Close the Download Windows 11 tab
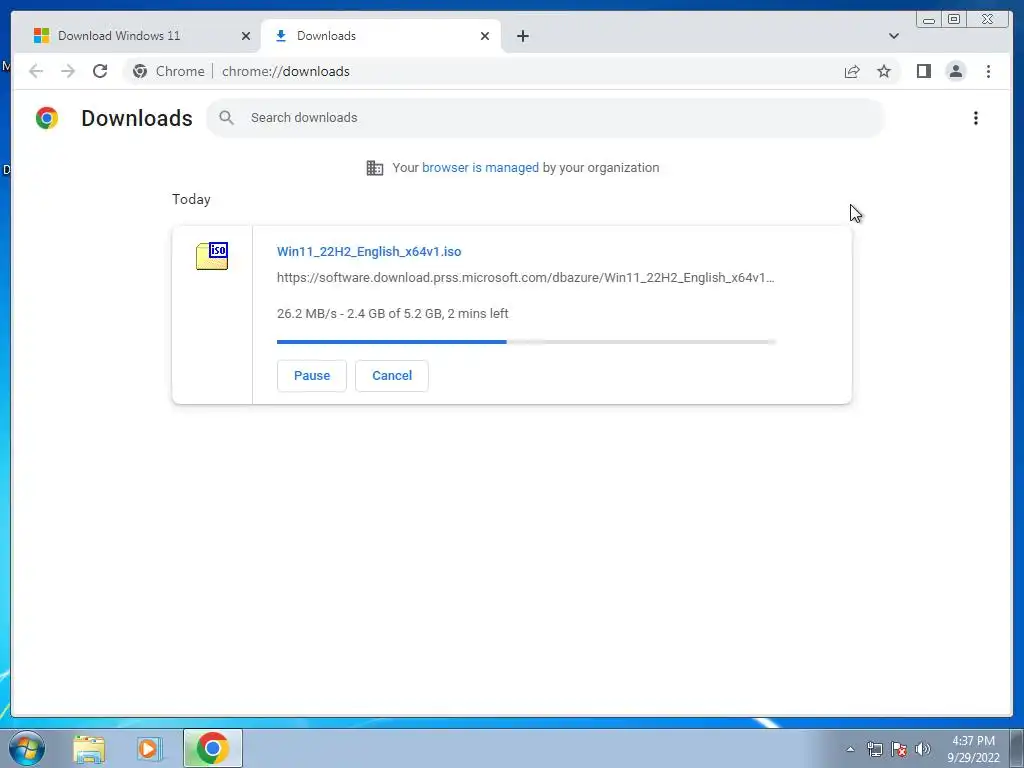Image resolution: width=1024 pixels, height=768 pixels. point(246,36)
